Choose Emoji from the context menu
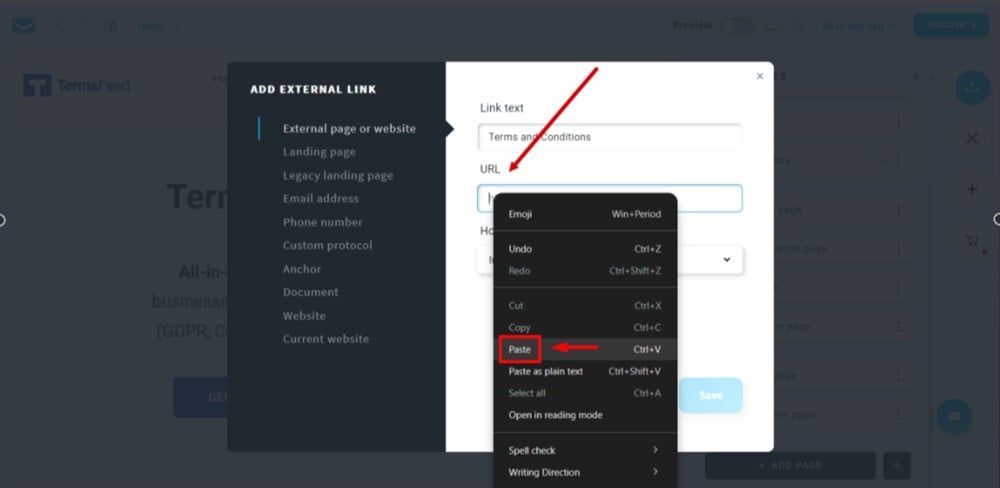This screenshot has height=488, width=1000. click(585, 214)
